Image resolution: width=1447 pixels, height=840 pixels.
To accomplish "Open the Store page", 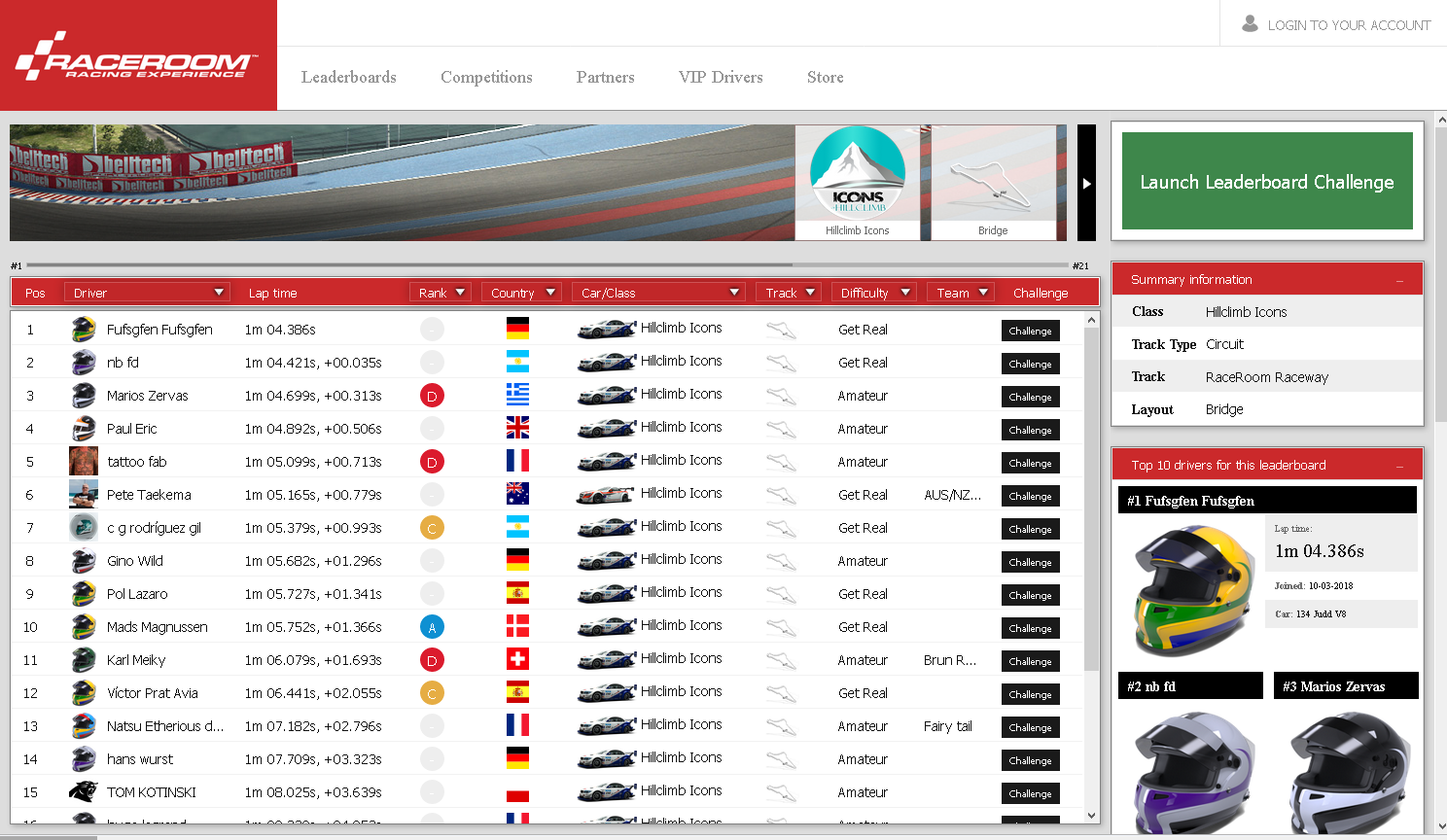I will click(826, 78).
